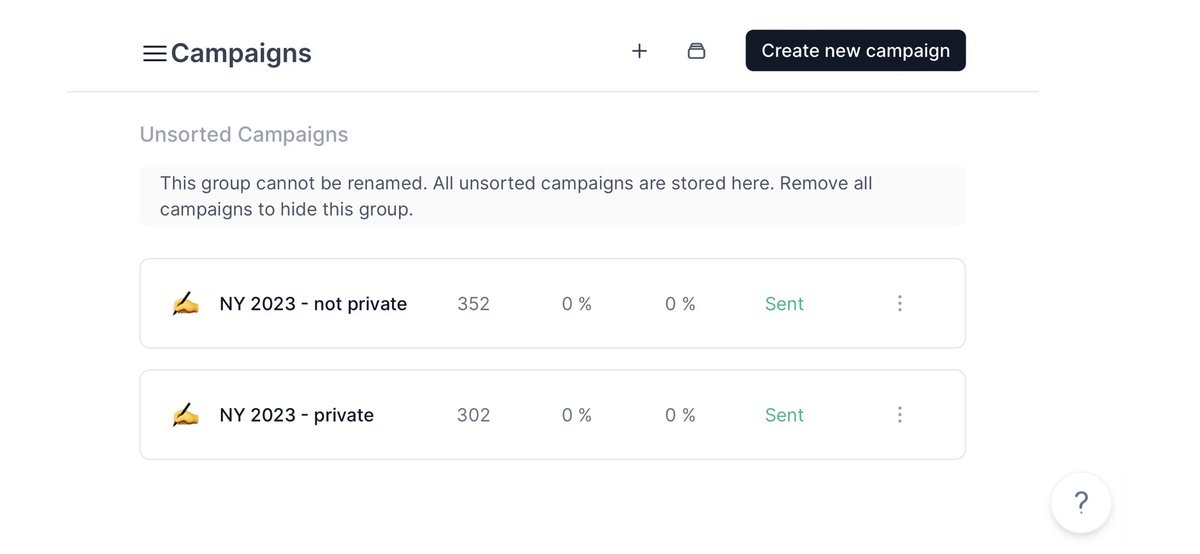Click Sent status of NY 2023 - not private
The height and width of the screenshot is (554, 1200).
tap(784, 304)
